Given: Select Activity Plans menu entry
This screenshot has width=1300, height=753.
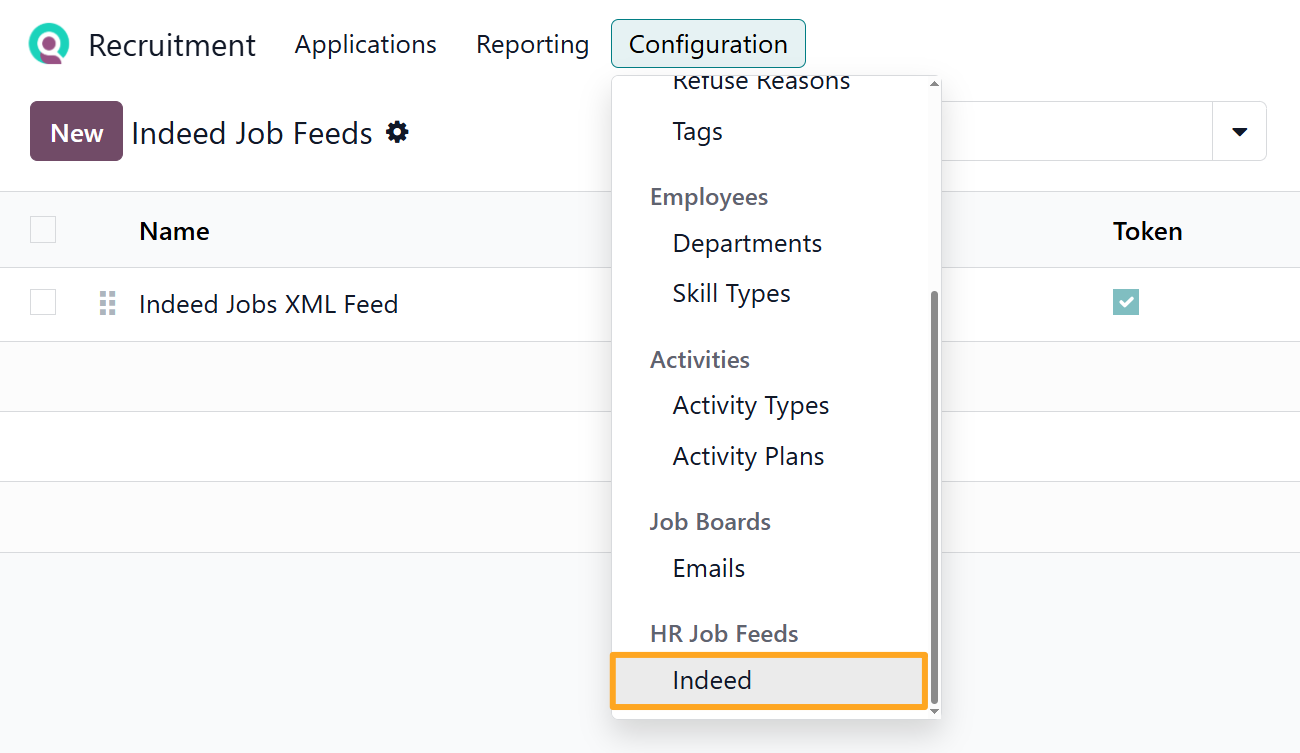Looking at the screenshot, I should point(748,456).
